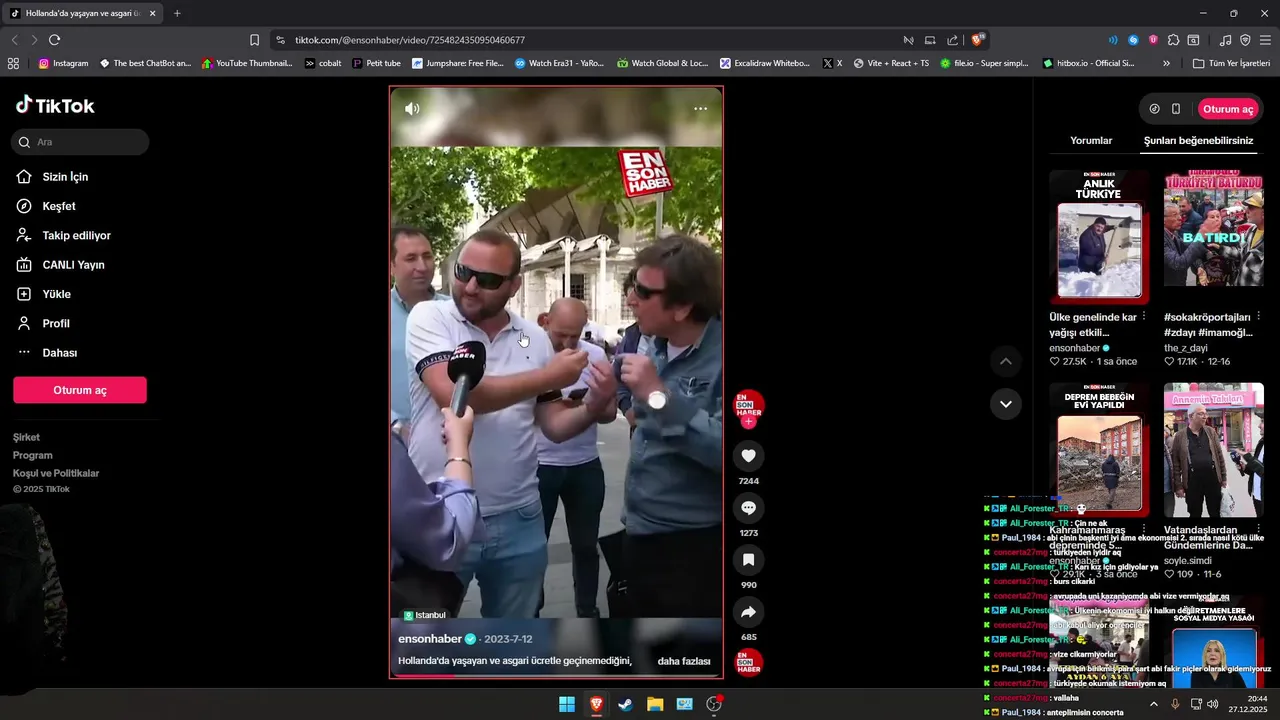Open Steam from the taskbar
Screen dimensions: 1280x720
click(625, 704)
